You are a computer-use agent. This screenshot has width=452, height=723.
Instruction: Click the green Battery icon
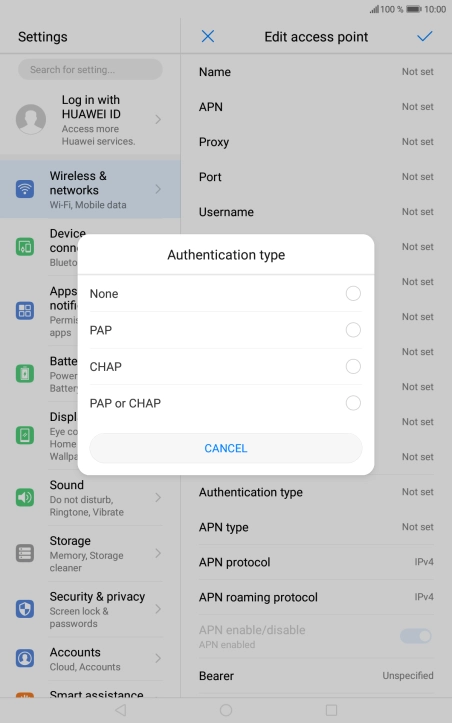(25, 373)
